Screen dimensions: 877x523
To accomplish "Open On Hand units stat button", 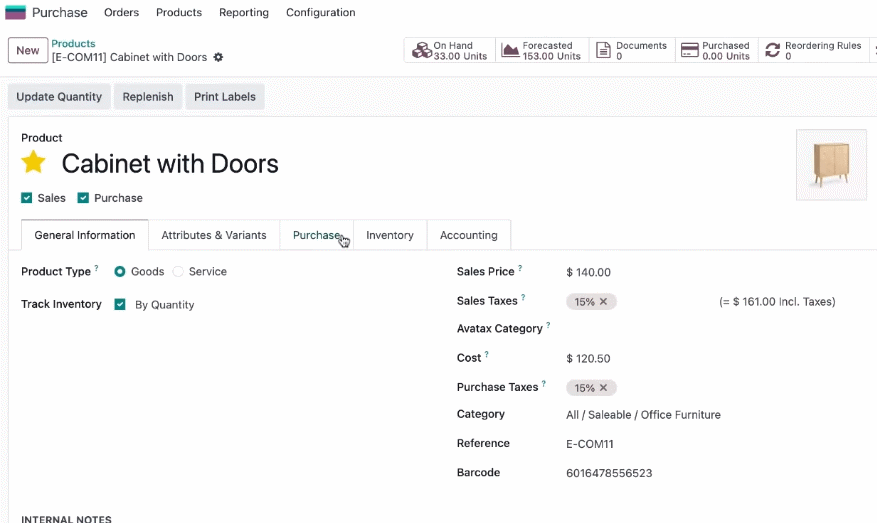I will coord(450,50).
